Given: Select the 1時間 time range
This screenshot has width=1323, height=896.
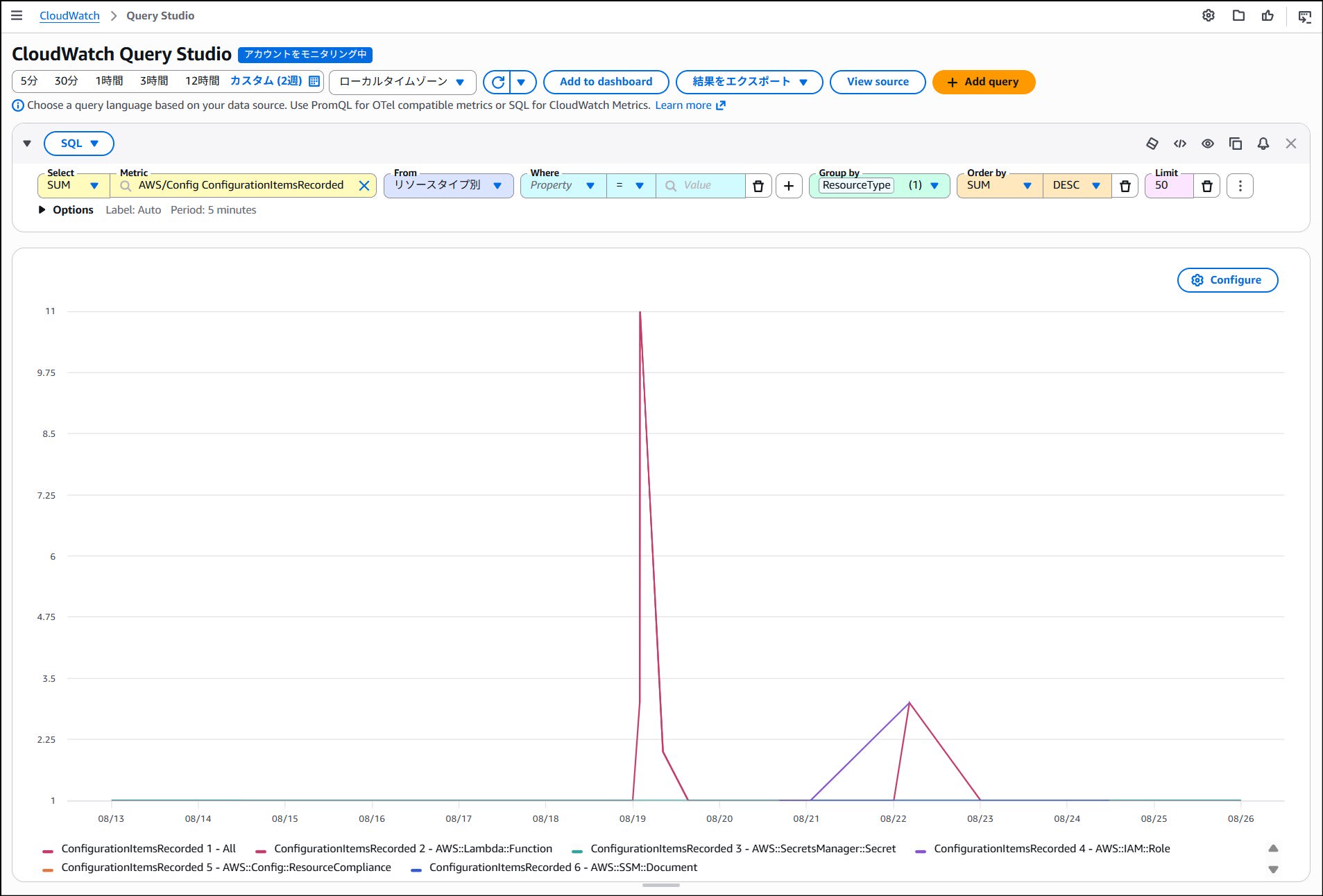Looking at the screenshot, I should pos(109,81).
